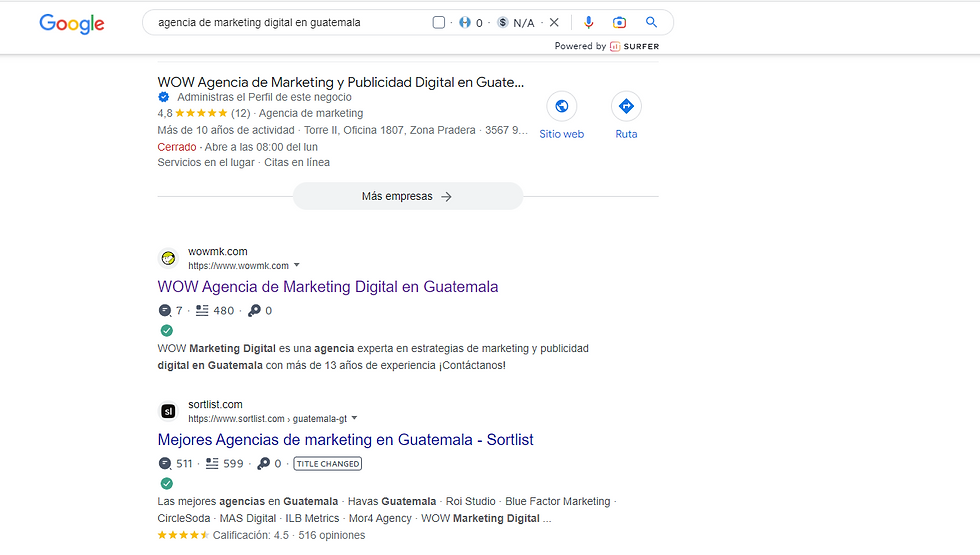Click the 'Cerrado' status text

point(177,147)
